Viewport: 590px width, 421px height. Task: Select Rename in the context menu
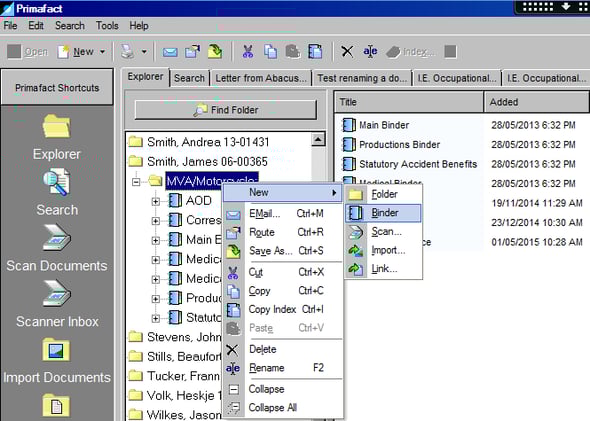coord(283,368)
